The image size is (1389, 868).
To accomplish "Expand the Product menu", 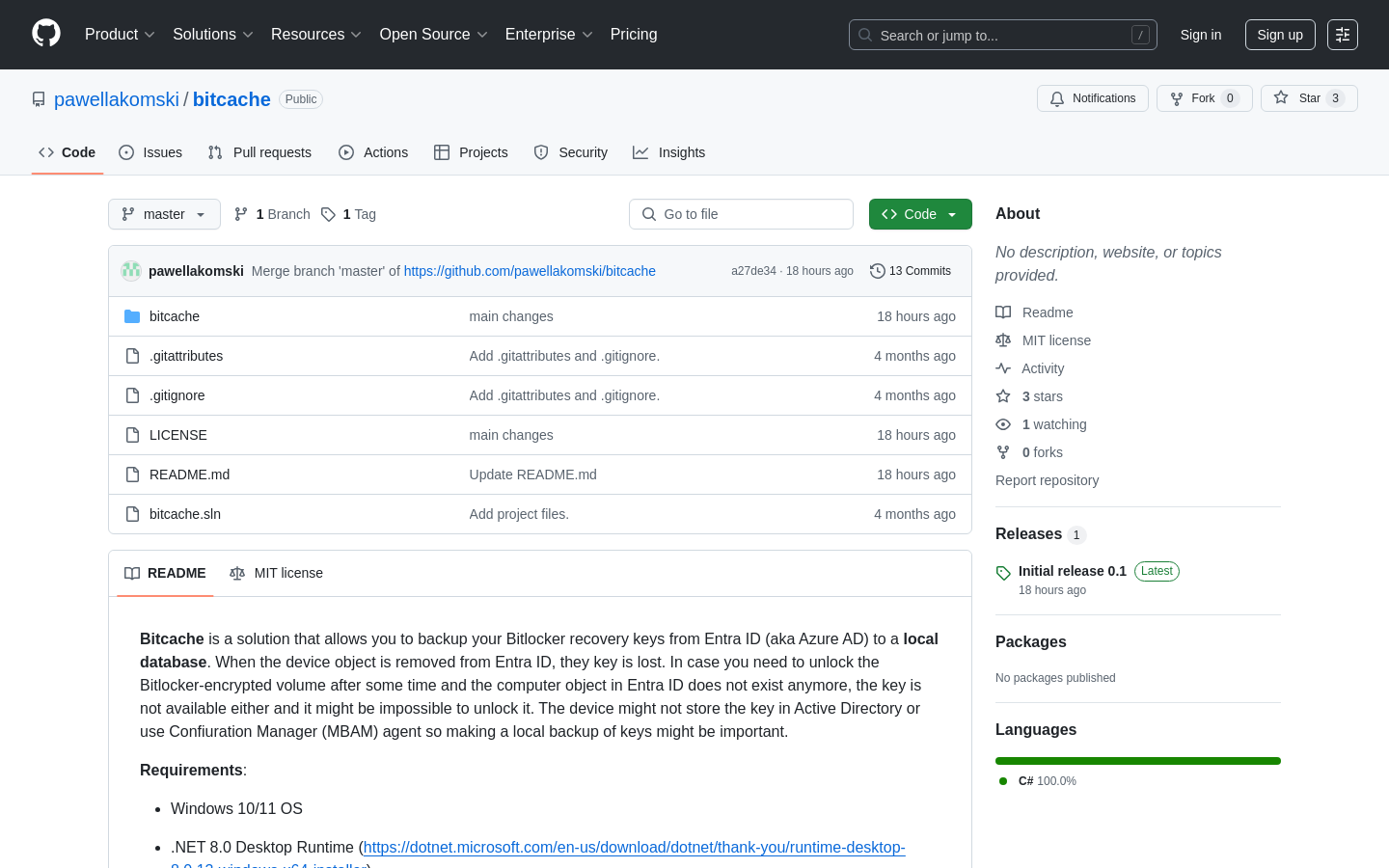I will [120, 35].
